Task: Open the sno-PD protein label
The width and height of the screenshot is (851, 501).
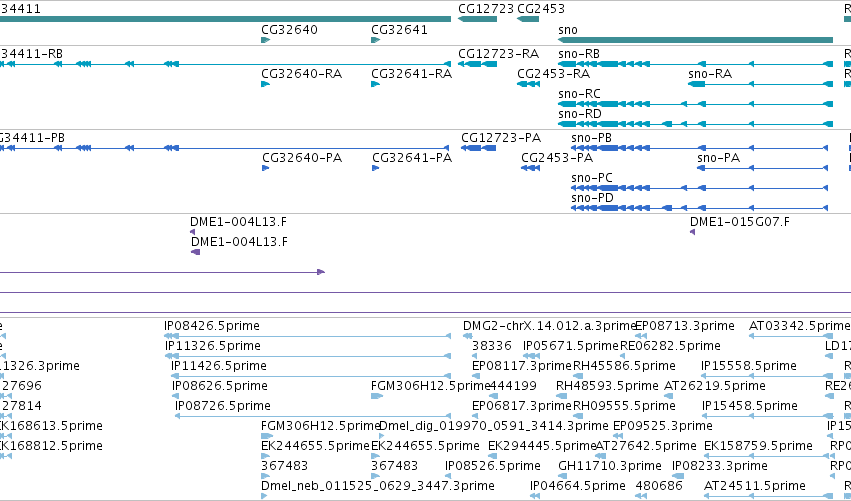Action: [593, 198]
